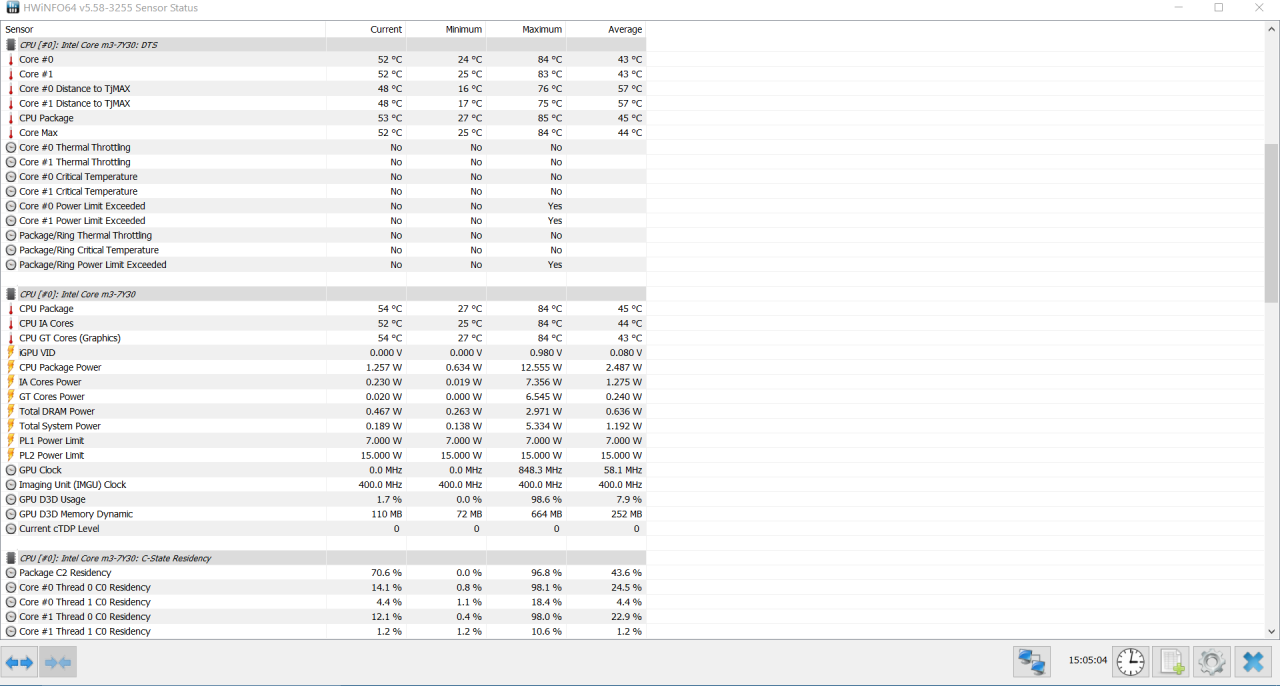Click circle icon of Core #0 Thermal Throttling
Viewport: 1280px width, 686px height.
(x=11, y=148)
